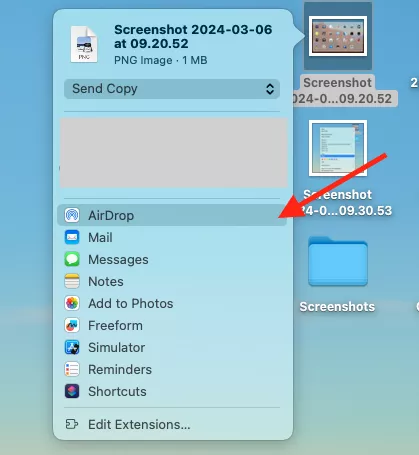Select the Shortcuts menu entry
The width and height of the screenshot is (419, 455).
[172, 391]
